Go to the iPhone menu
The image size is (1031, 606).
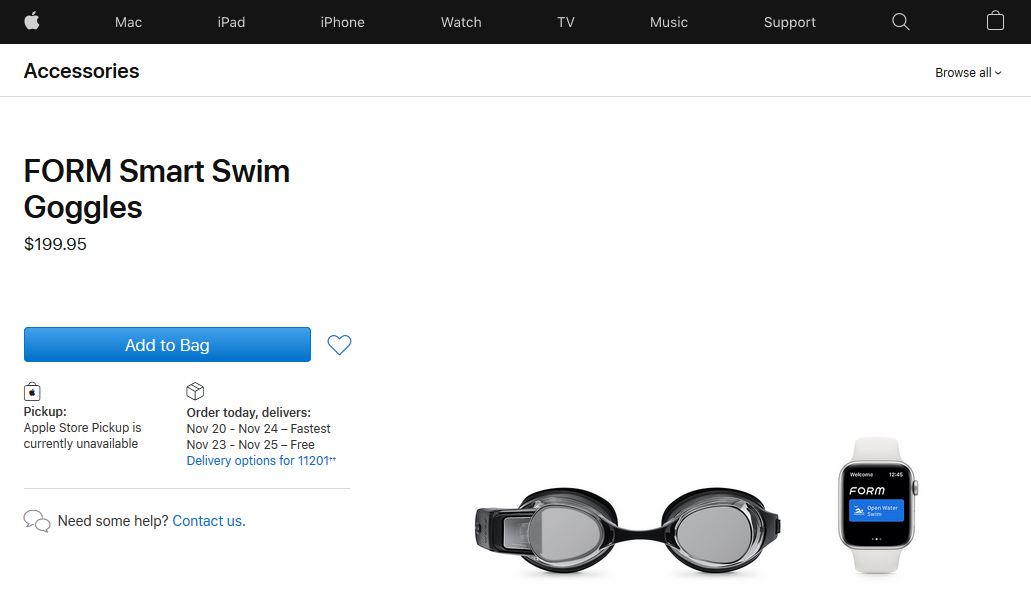[342, 22]
